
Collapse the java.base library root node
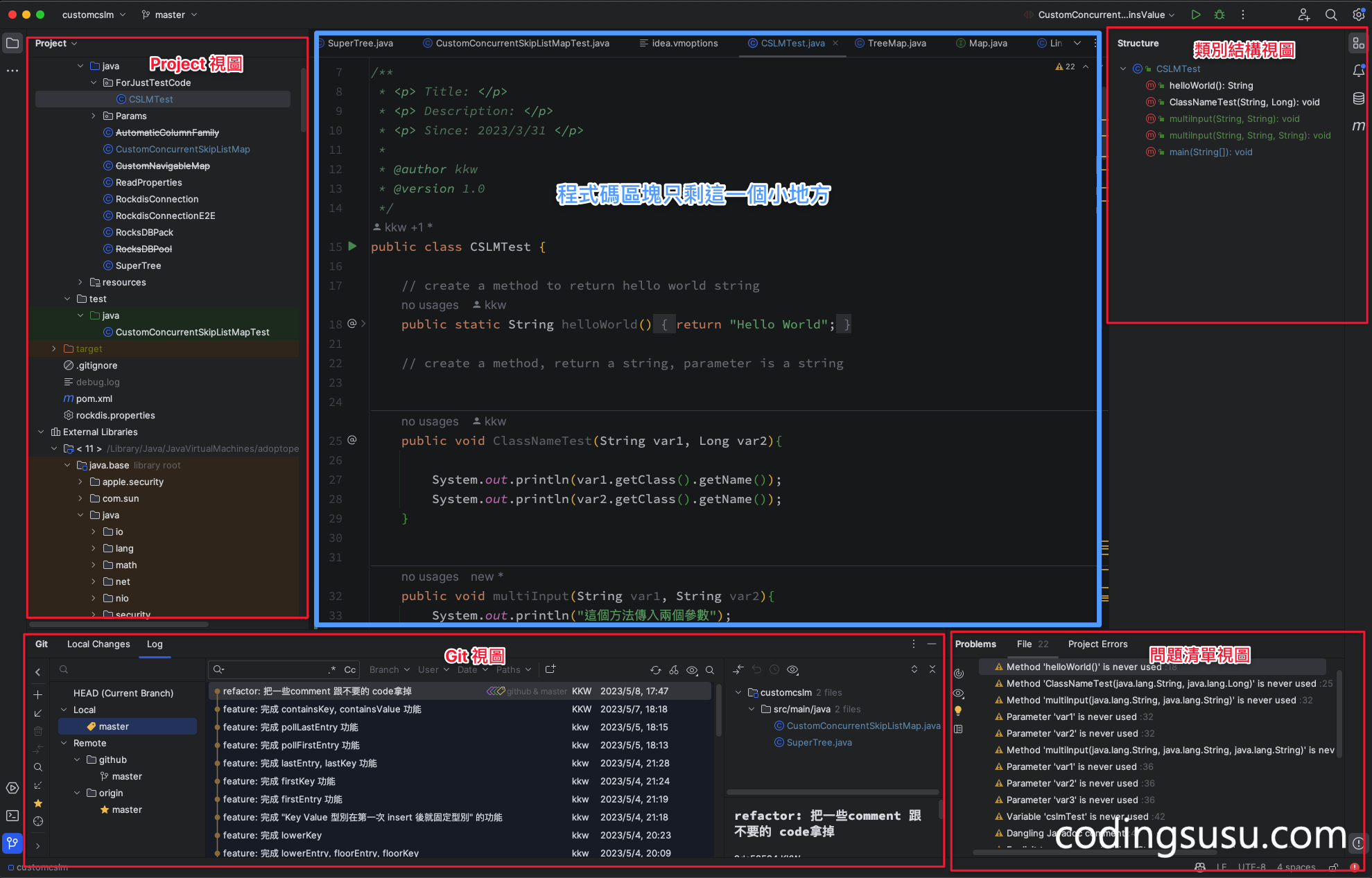67,465
